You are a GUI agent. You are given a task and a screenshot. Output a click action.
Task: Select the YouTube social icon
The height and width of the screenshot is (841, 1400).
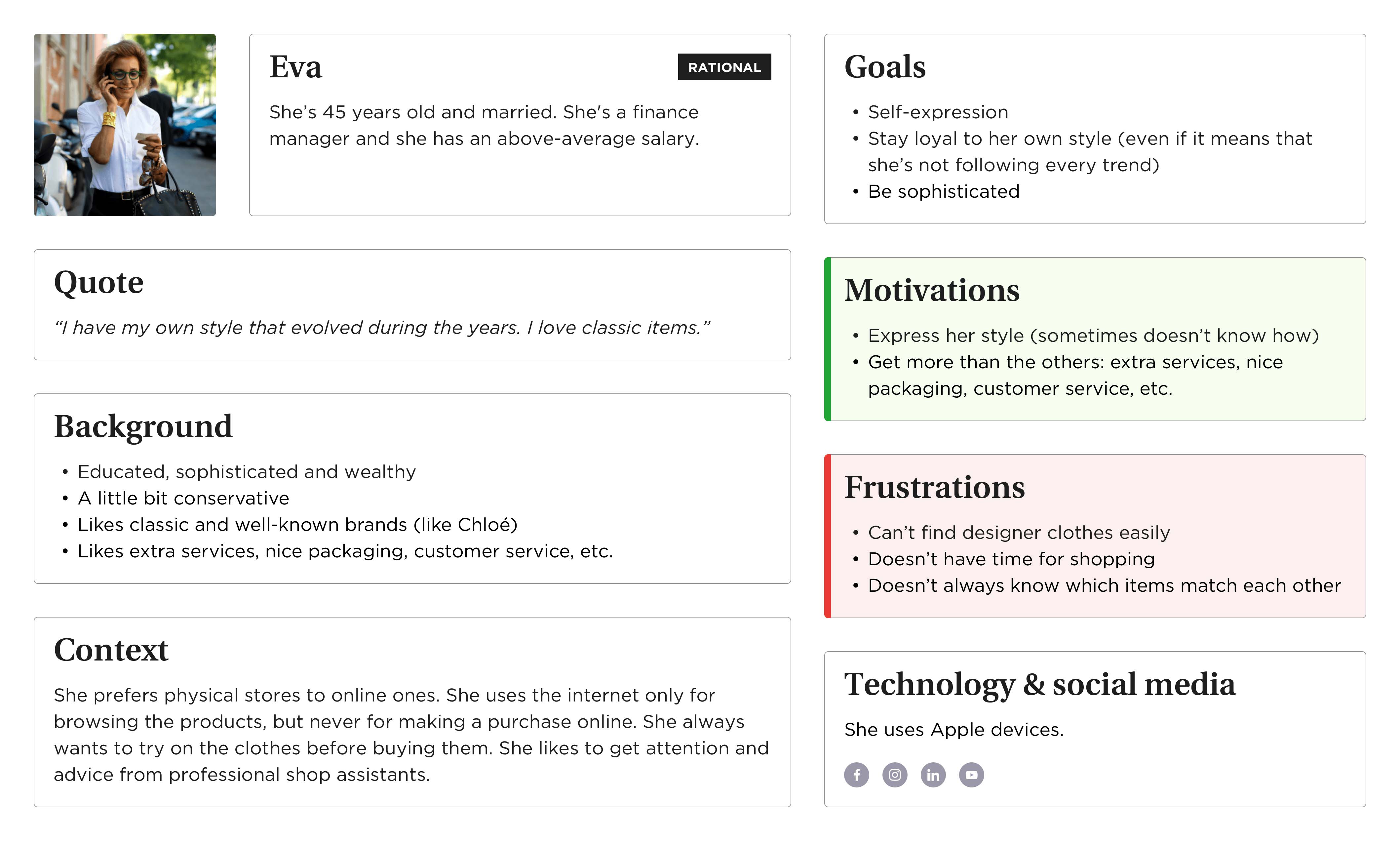pos(971,775)
